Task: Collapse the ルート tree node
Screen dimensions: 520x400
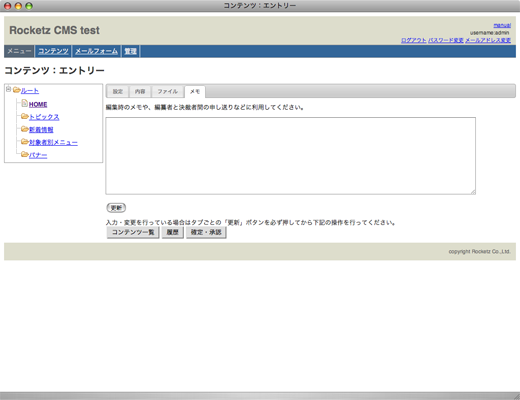Action: pos(9,89)
